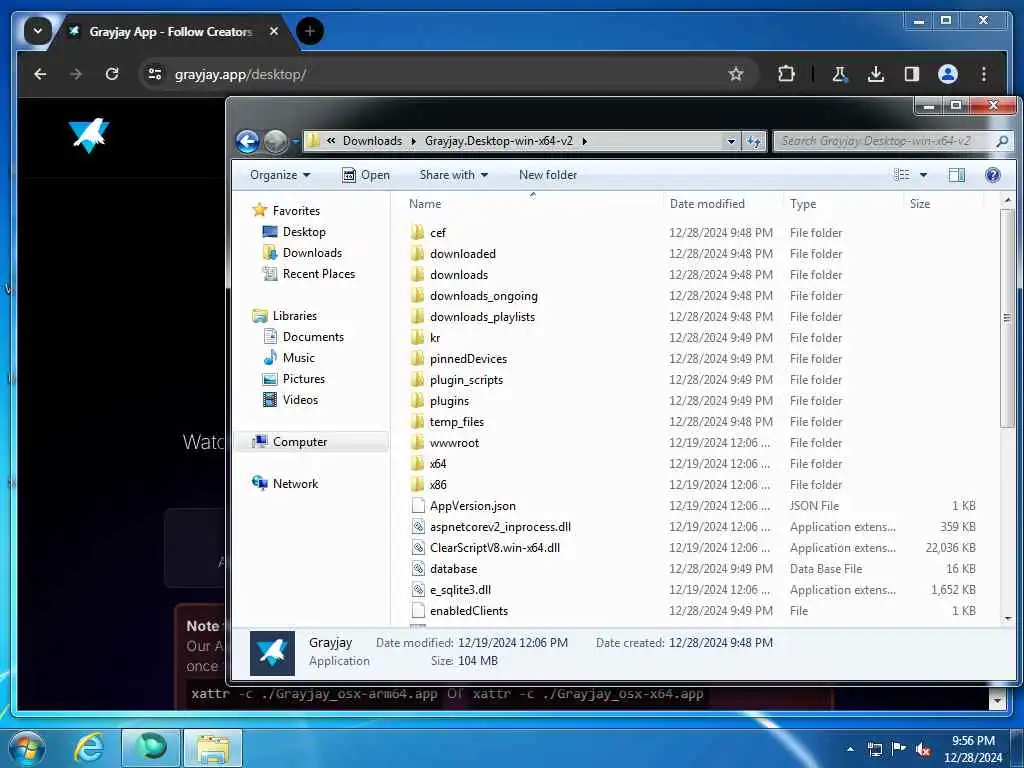Screen dimensions: 1024x768
Task: Open the Chrome profile avatar
Action: click(x=948, y=74)
